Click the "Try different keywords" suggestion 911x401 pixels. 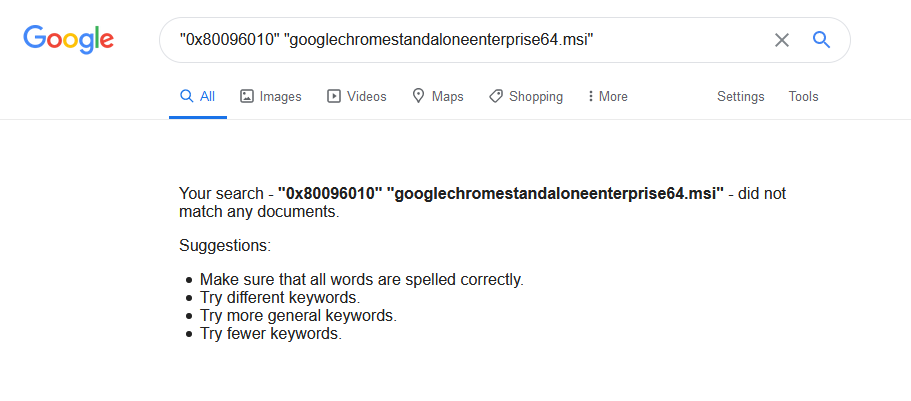[x=280, y=298]
